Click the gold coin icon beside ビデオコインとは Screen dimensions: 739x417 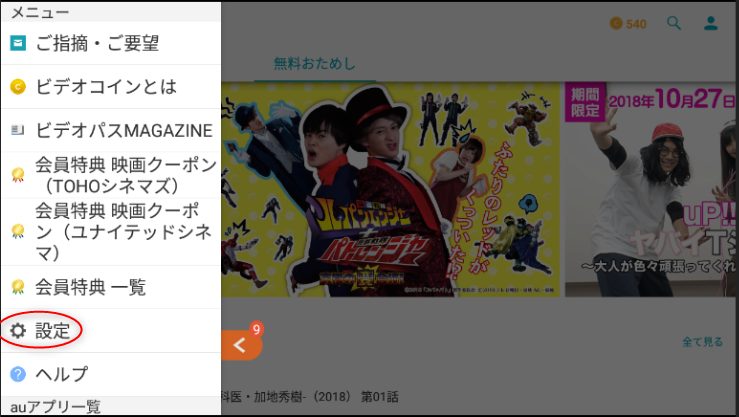click(18, 87)
